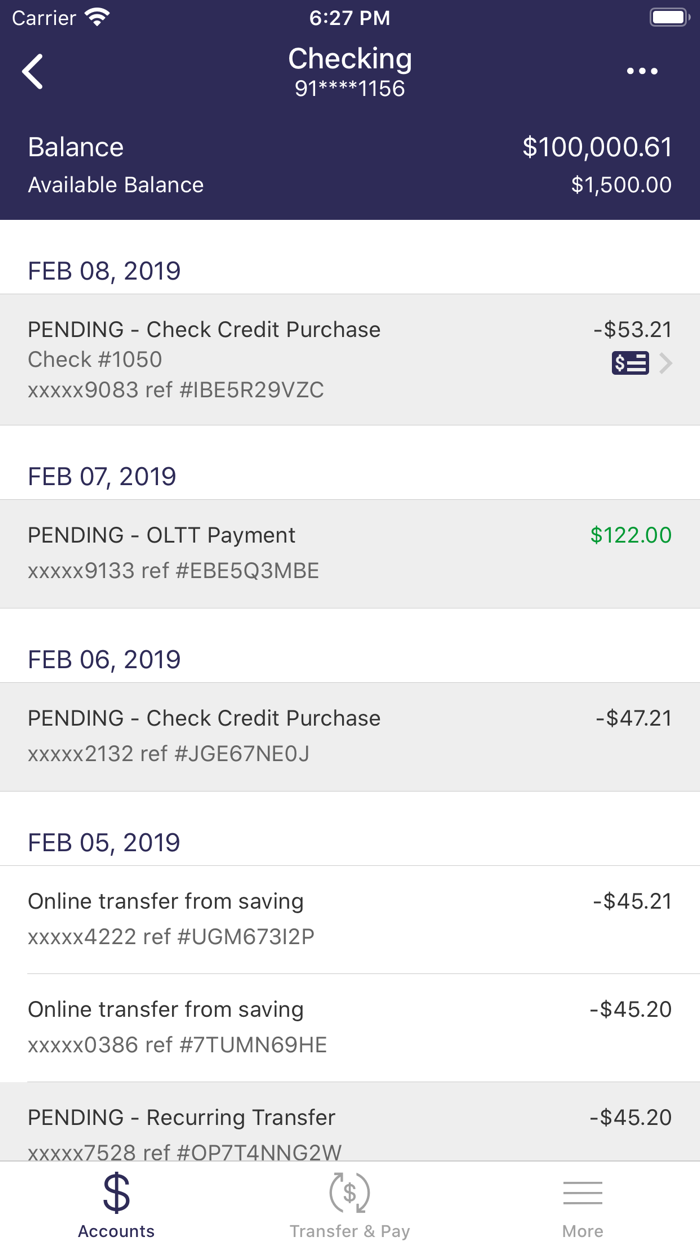Open the FEB 08 pending transaction chevron

pyautogui.click(x=667, y=363)
